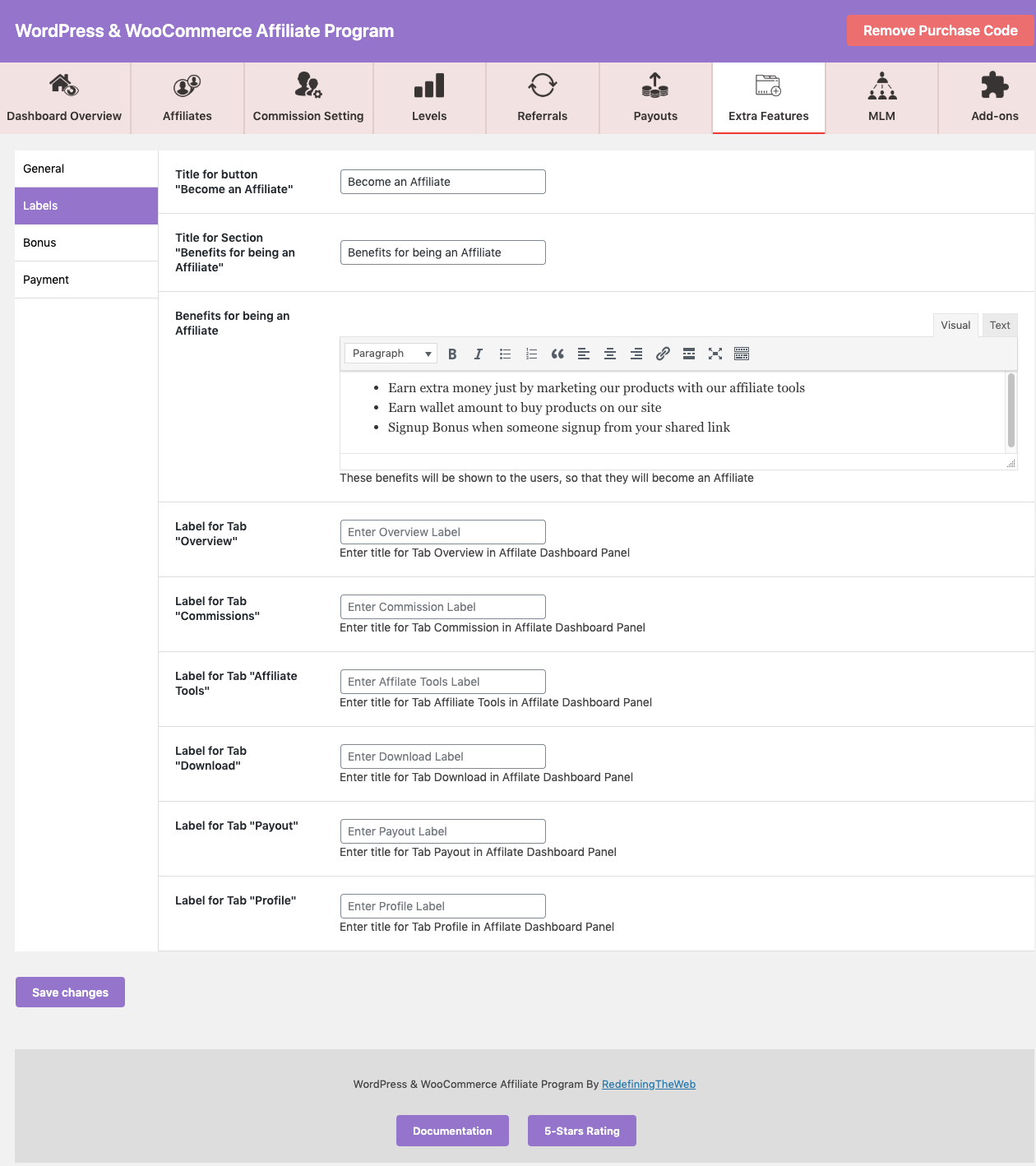Click the editor's vertical scrollbar
This screenshot has height=1166, width=1036.
[1011, 410]
